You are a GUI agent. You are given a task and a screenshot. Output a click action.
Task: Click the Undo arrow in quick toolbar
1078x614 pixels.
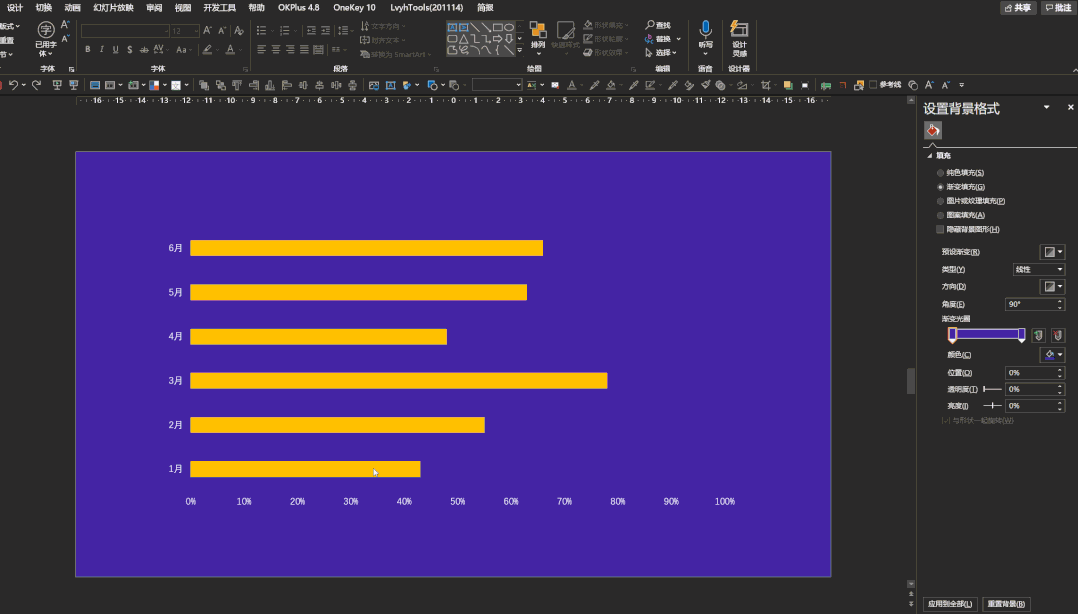(x=13, y=85)
